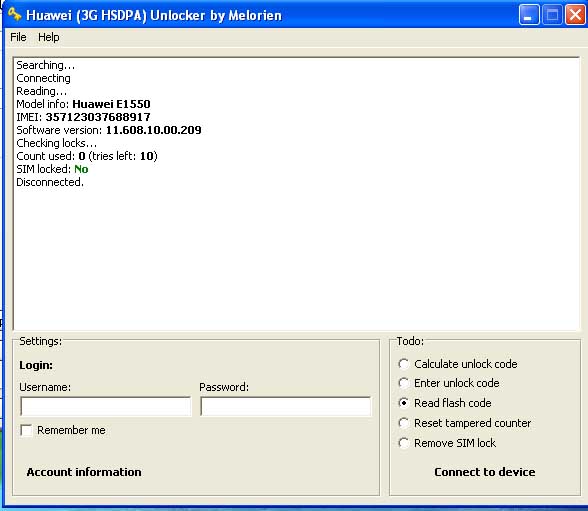Image resolution: width=588 pixels, height=511 pixels.
Task: Click the Checking locks... log line
Action: point(57,143)
